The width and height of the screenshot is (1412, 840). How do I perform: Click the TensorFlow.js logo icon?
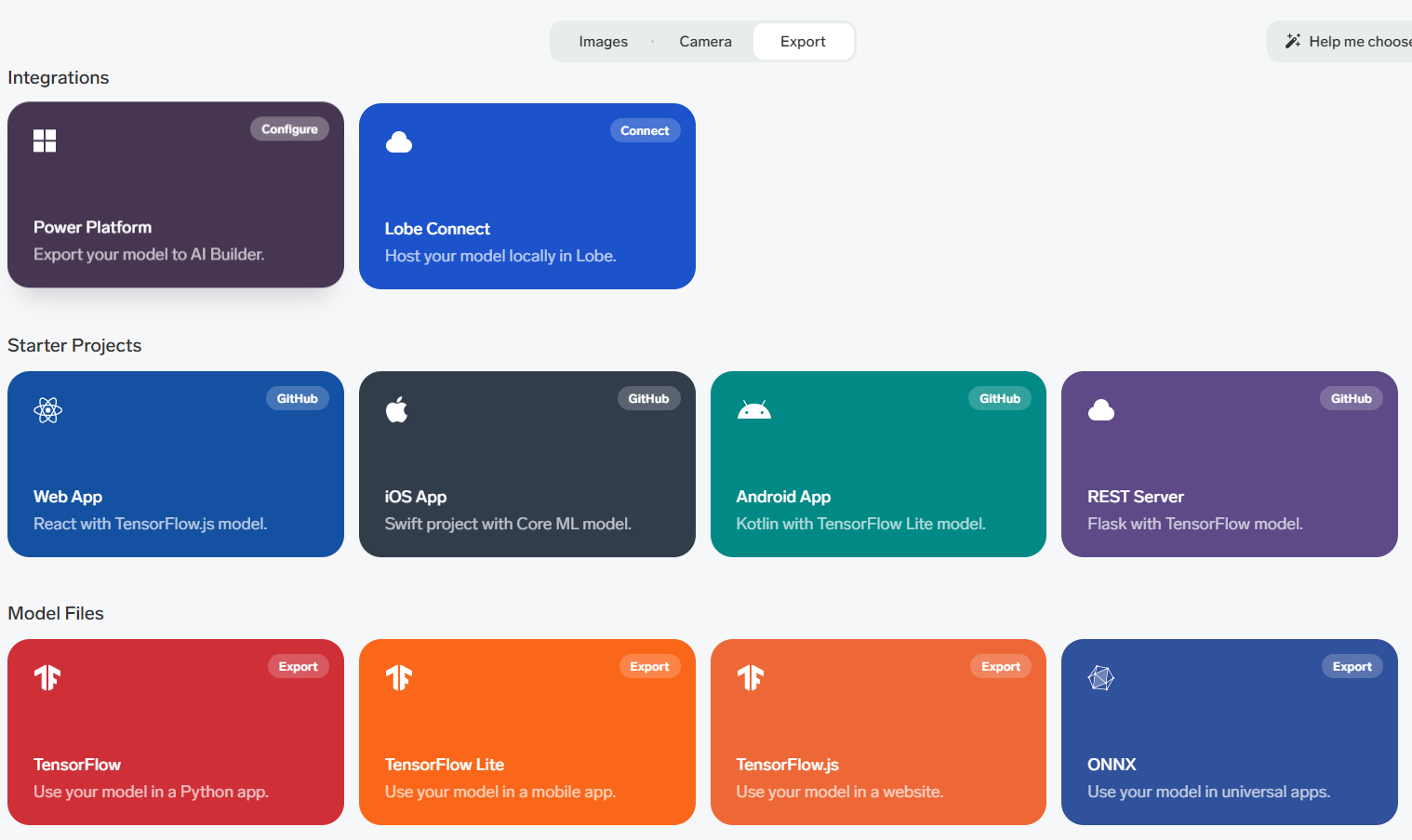[751, 677]
